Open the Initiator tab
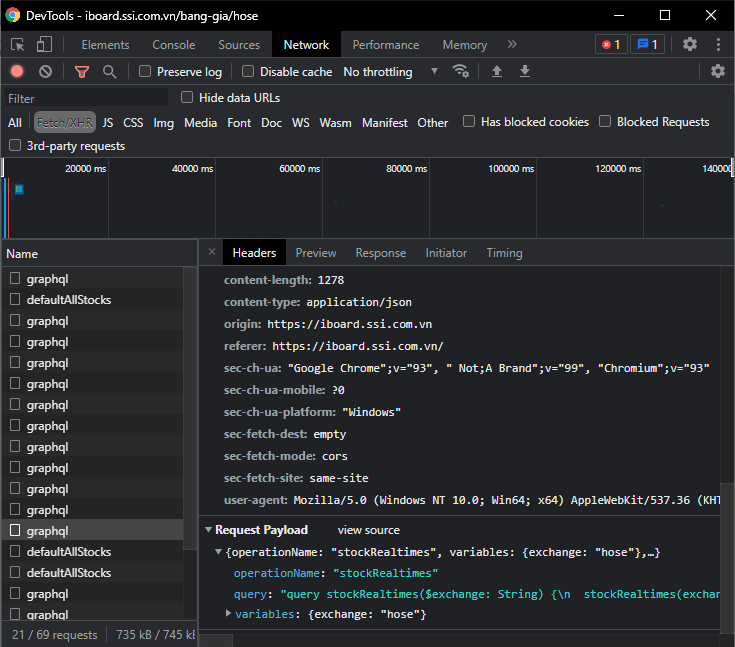Image resolution: width=735 pixels, height=647 pixels. 446,253
